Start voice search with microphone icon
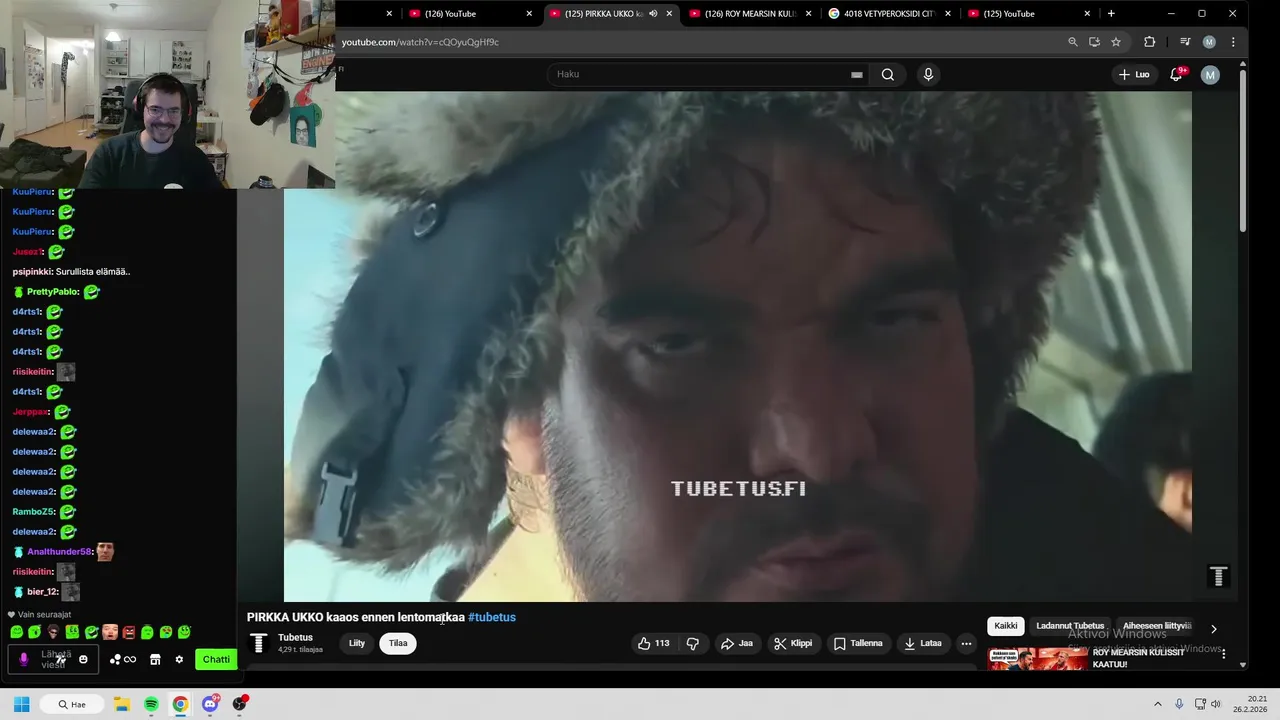Screen dimensions: 1280x720 coord(928,74)
